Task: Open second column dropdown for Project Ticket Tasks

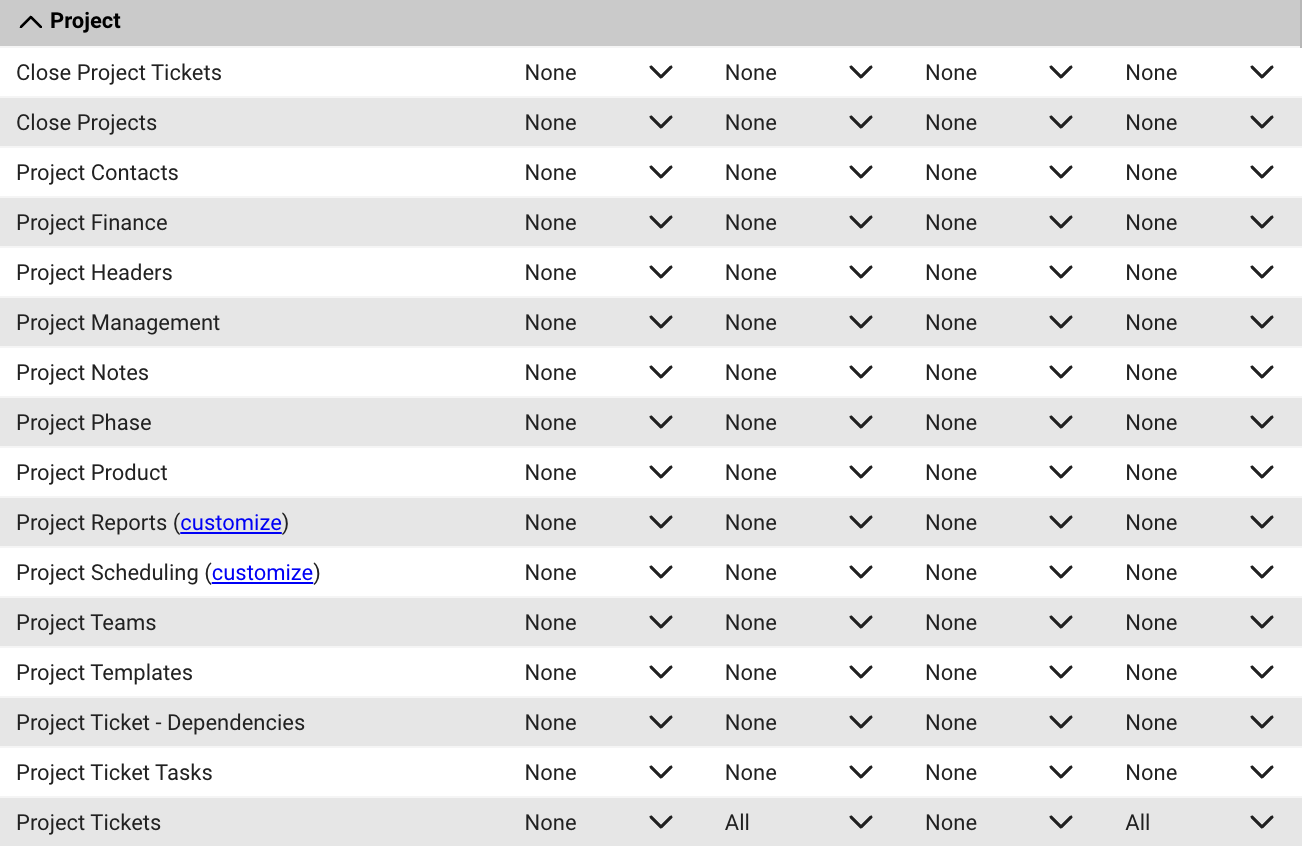Action: [x=861, y=773]
